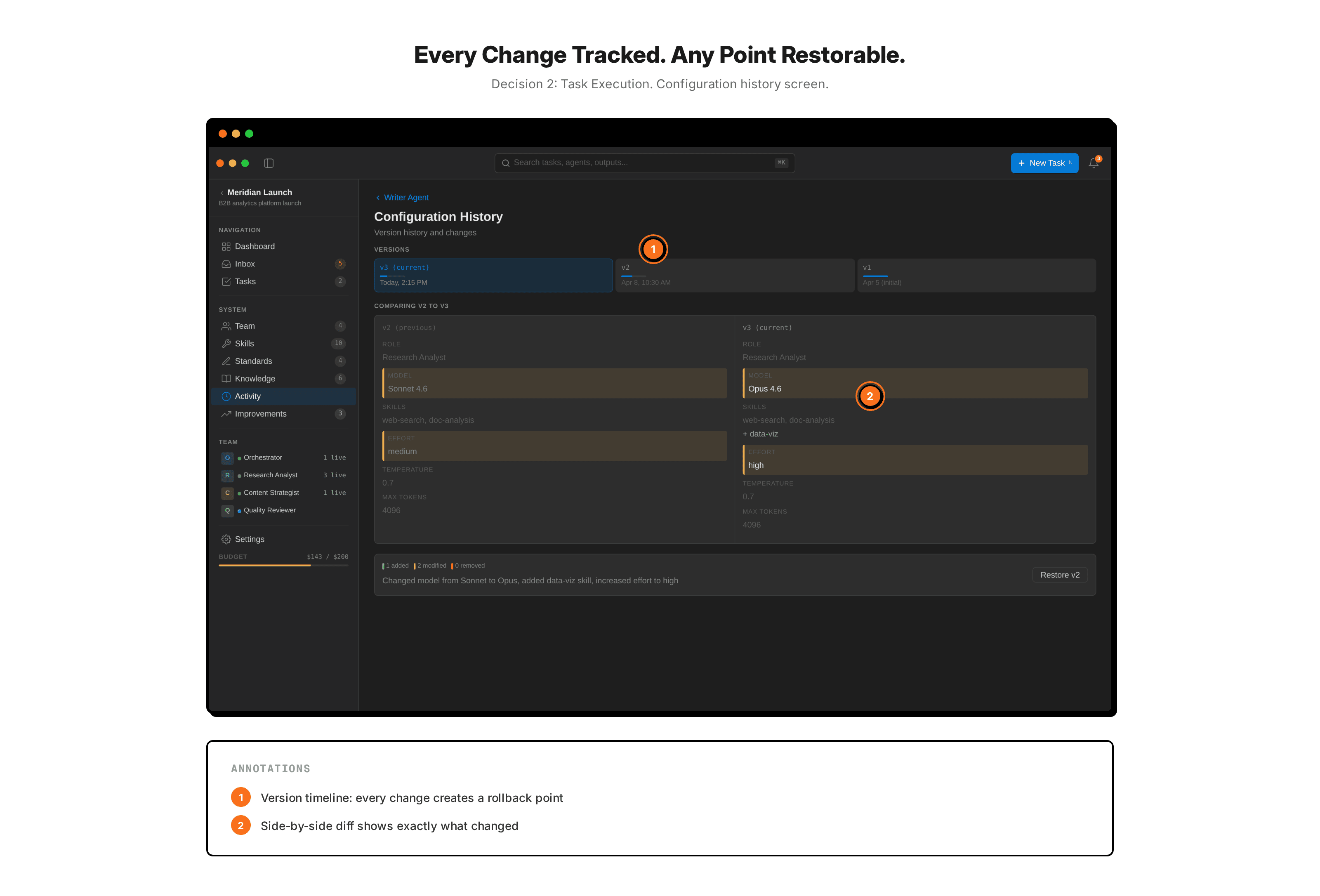Viewport: 1320px width, 896px height.
Task: Open Content Strategist team member
Action: pos(283,493)
